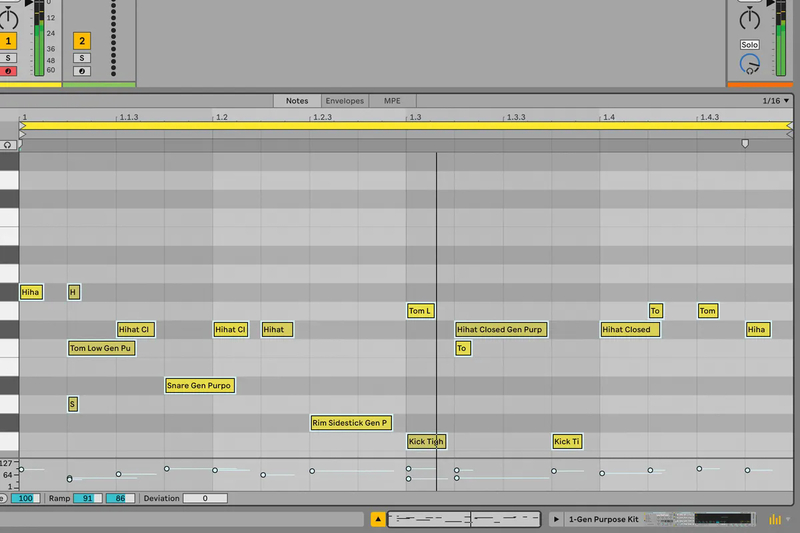Click the Ramp start field showing 91
The height and width of the screenshot is (533, 800).
[88, 498]
